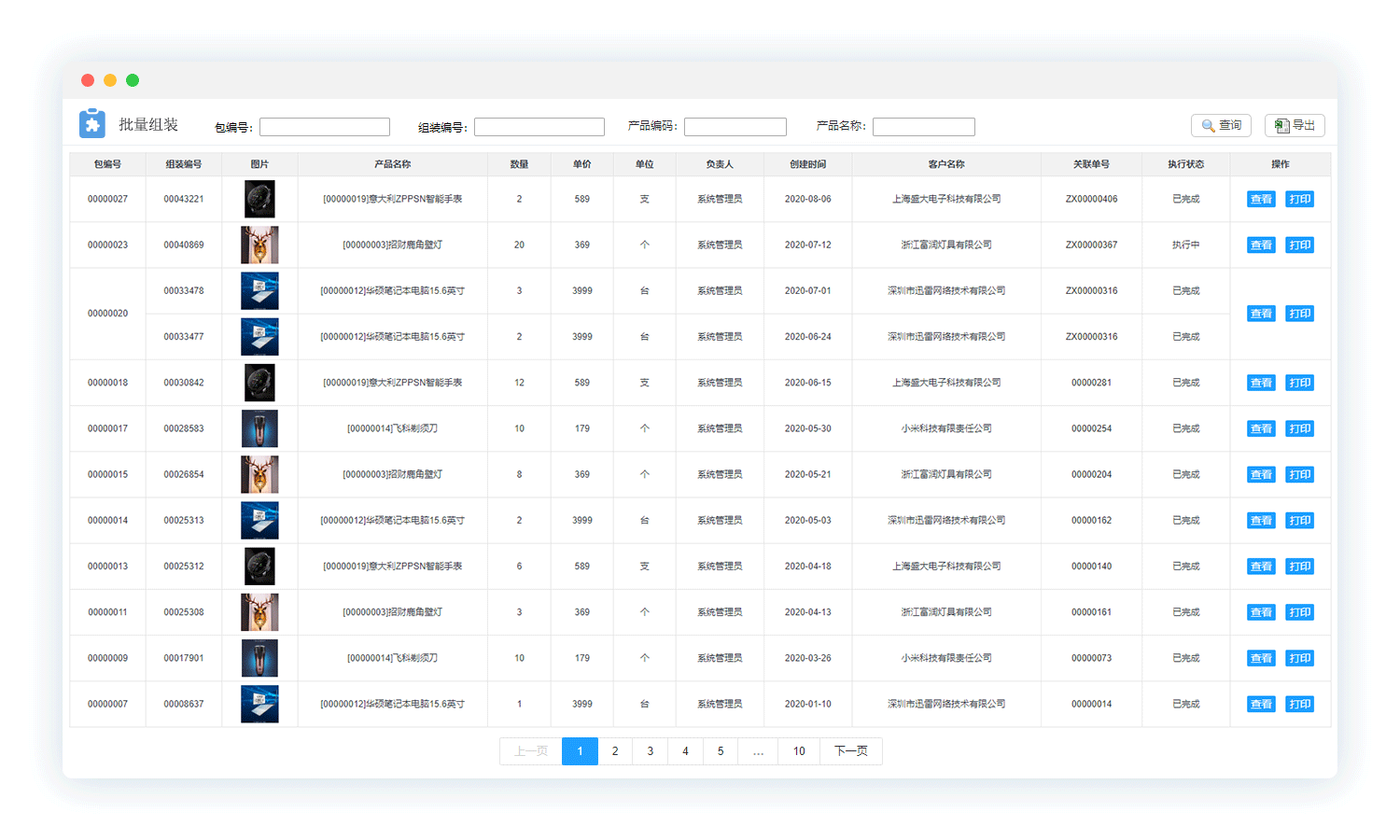Viewport: 1400px width, 840px height.
Task: Open shaver thumbnail in row 00000017
Action: click(x=259, y=428)
